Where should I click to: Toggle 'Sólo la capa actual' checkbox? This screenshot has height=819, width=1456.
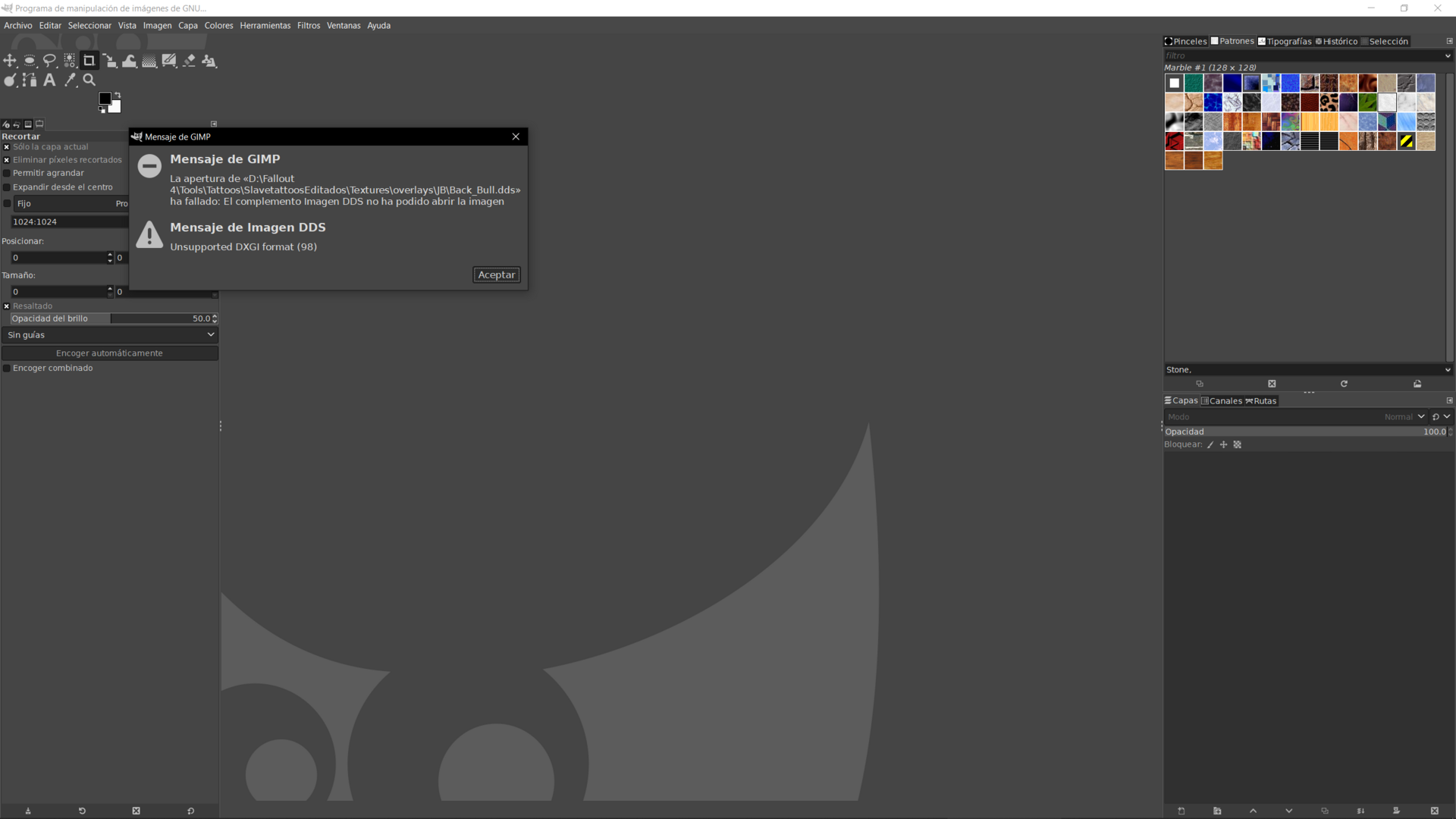pos(7,147)
